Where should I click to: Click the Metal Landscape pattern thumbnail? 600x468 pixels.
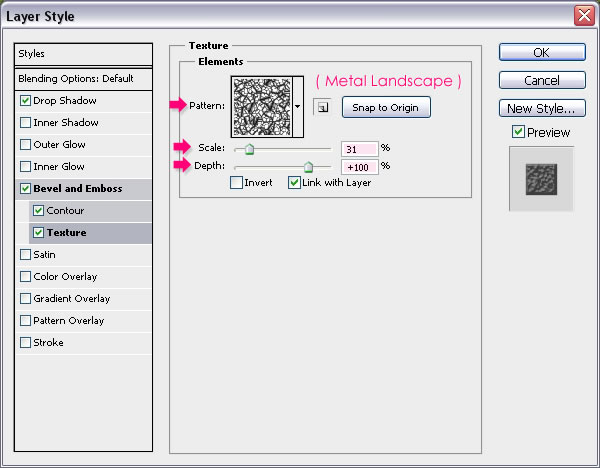click(x=262, y=107)
